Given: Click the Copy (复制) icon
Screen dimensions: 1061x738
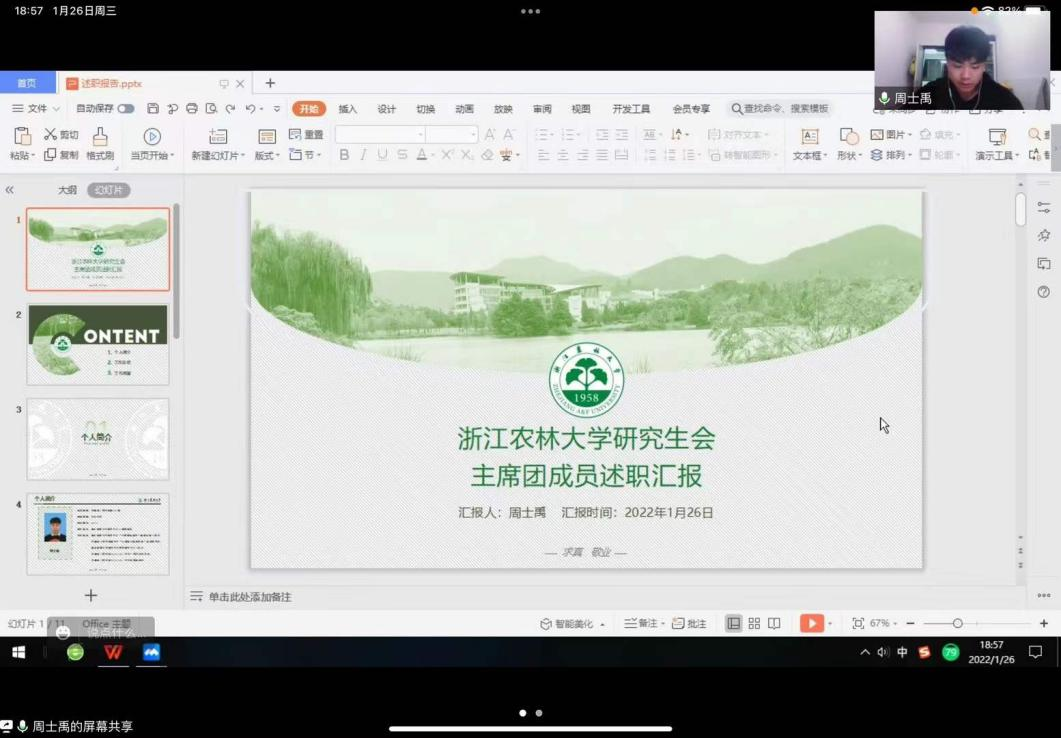Looking at the screenshot, I should 50,155.
